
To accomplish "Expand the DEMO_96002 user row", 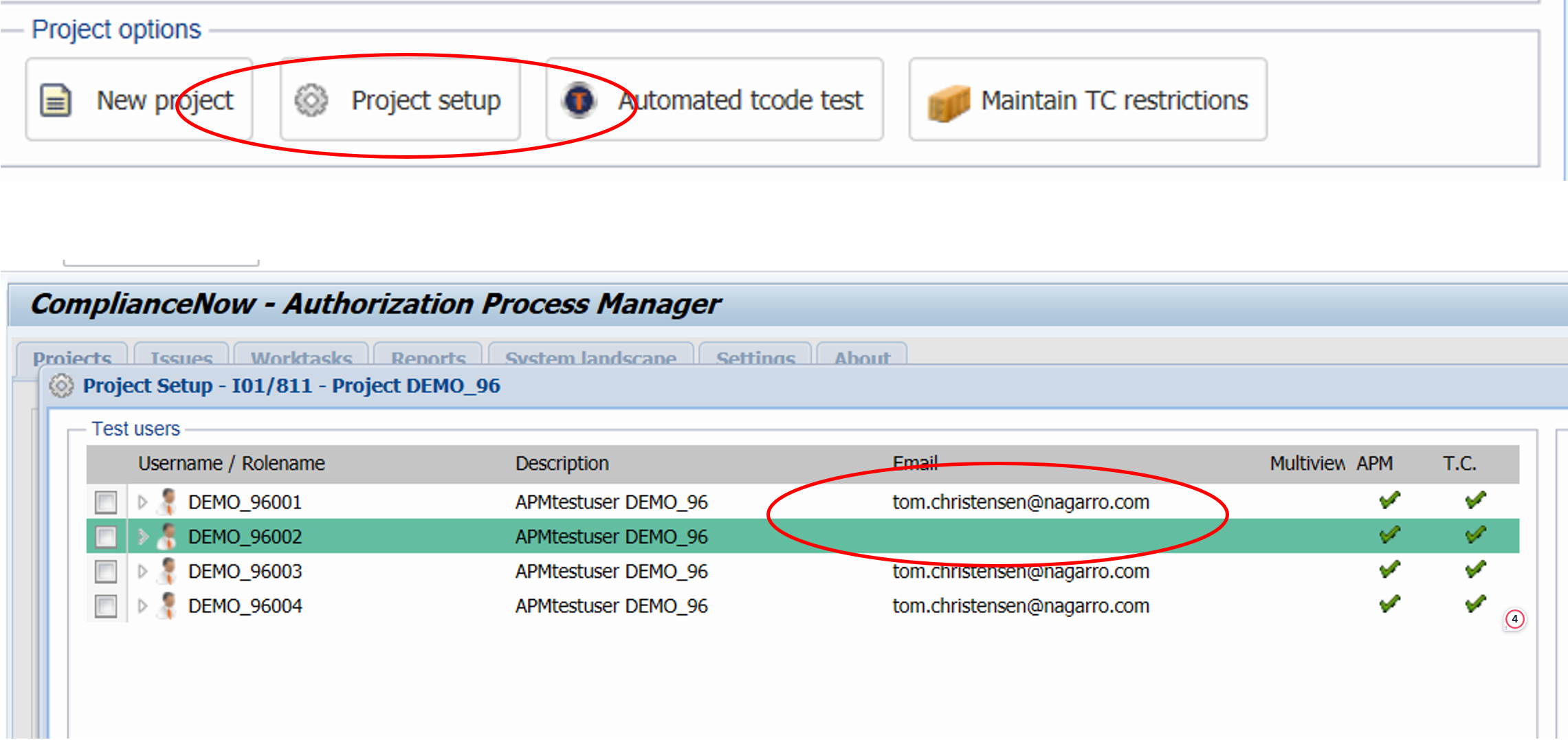I will 142,537.
